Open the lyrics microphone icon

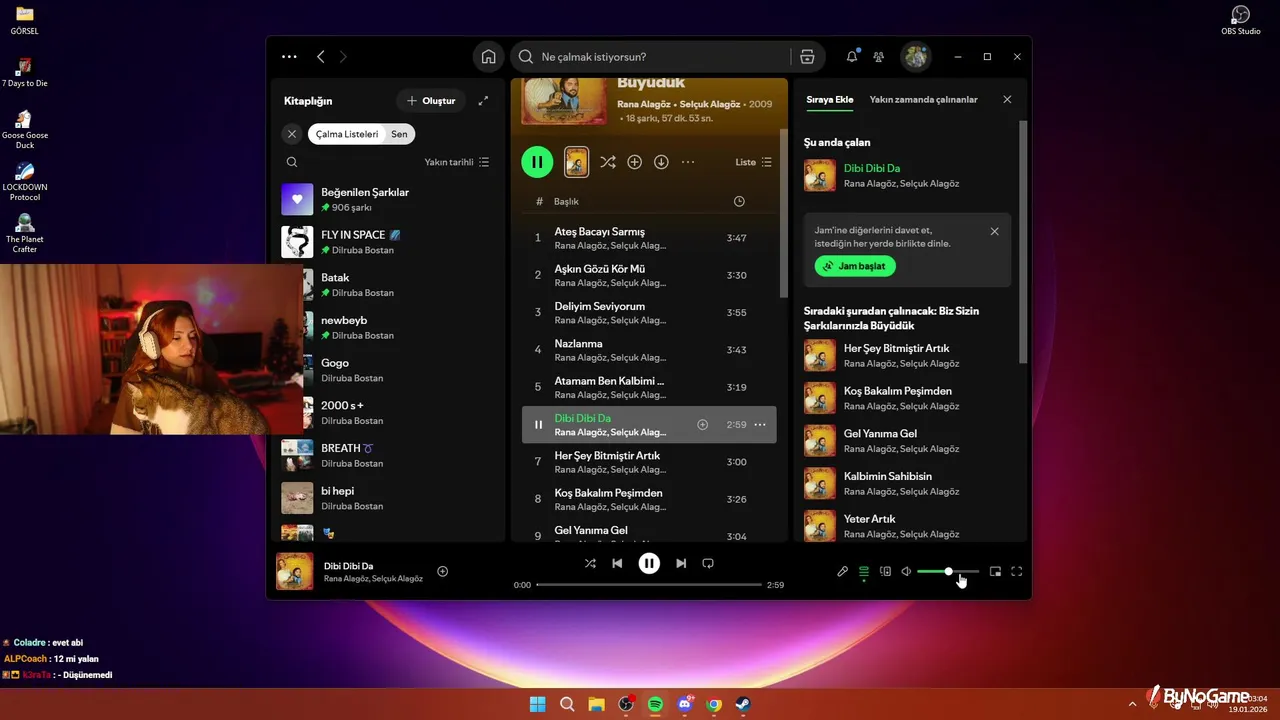click(x=842, y=572)
